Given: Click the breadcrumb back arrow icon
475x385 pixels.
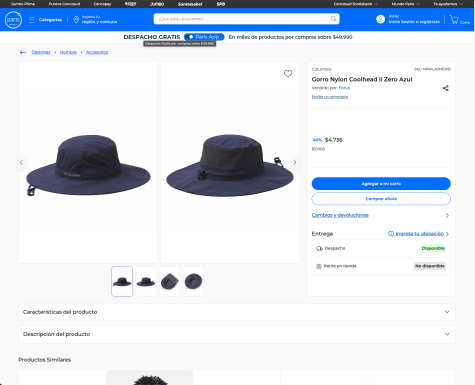Looking at the screenshot, I should [23, 52].
